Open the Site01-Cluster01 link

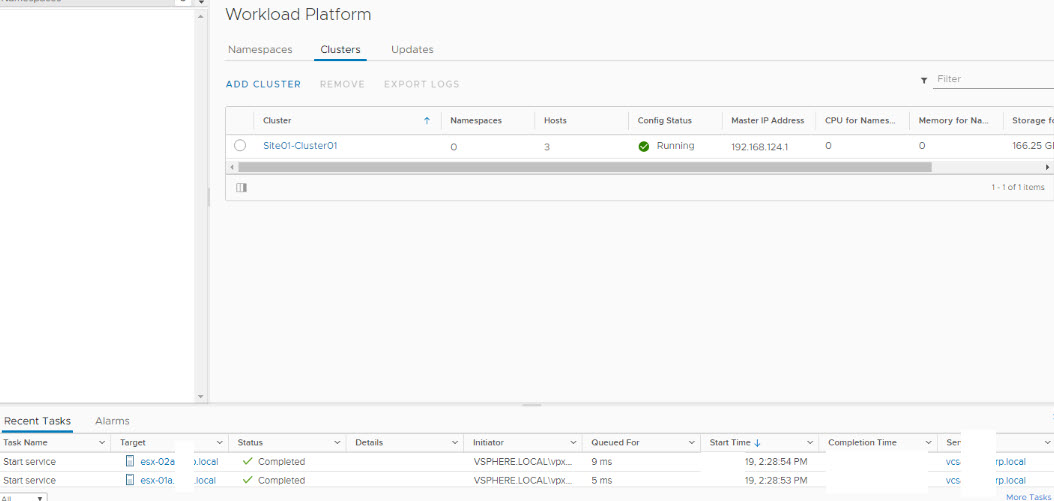300,146
